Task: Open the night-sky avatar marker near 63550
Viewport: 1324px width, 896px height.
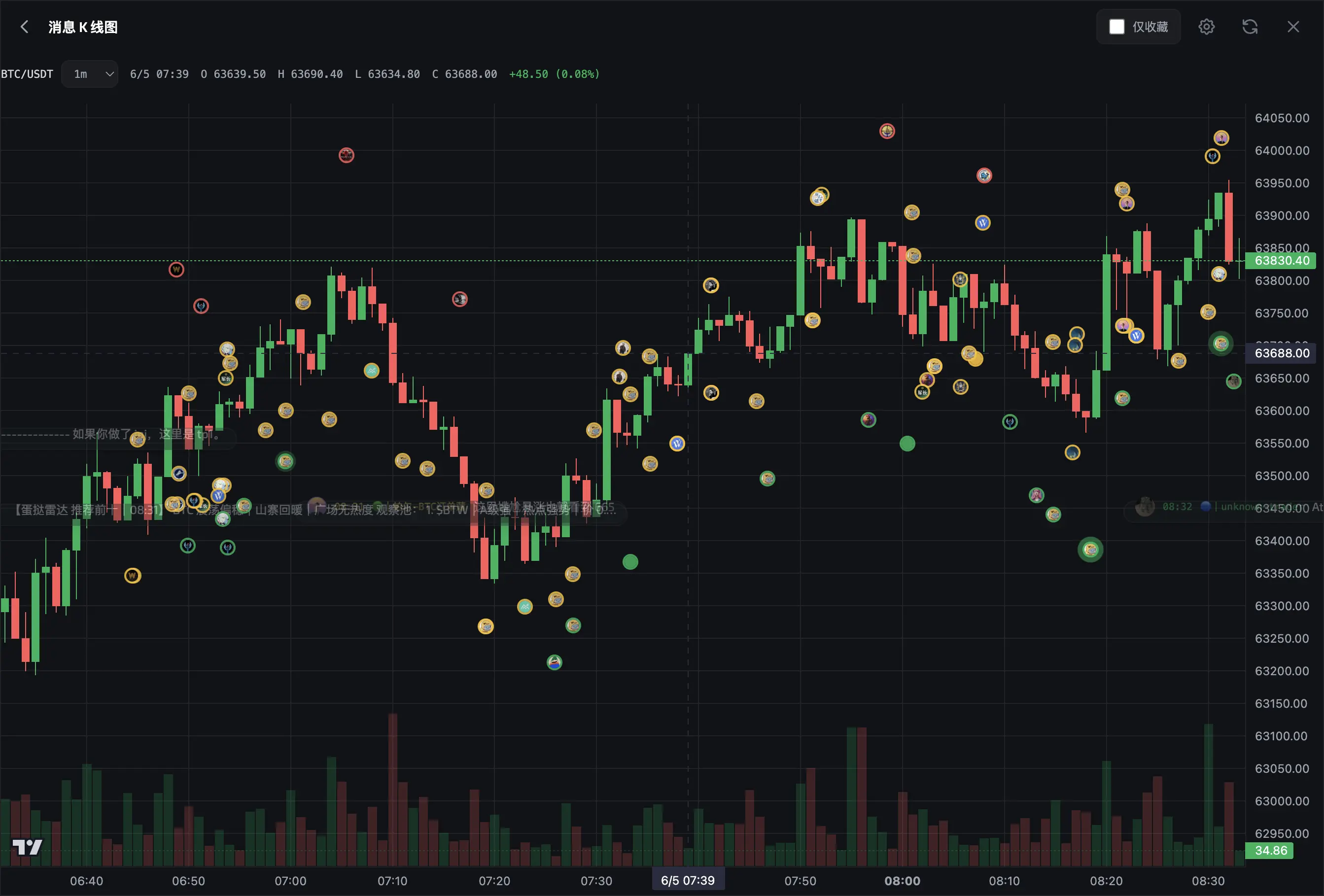Action: coord(1072,453)
